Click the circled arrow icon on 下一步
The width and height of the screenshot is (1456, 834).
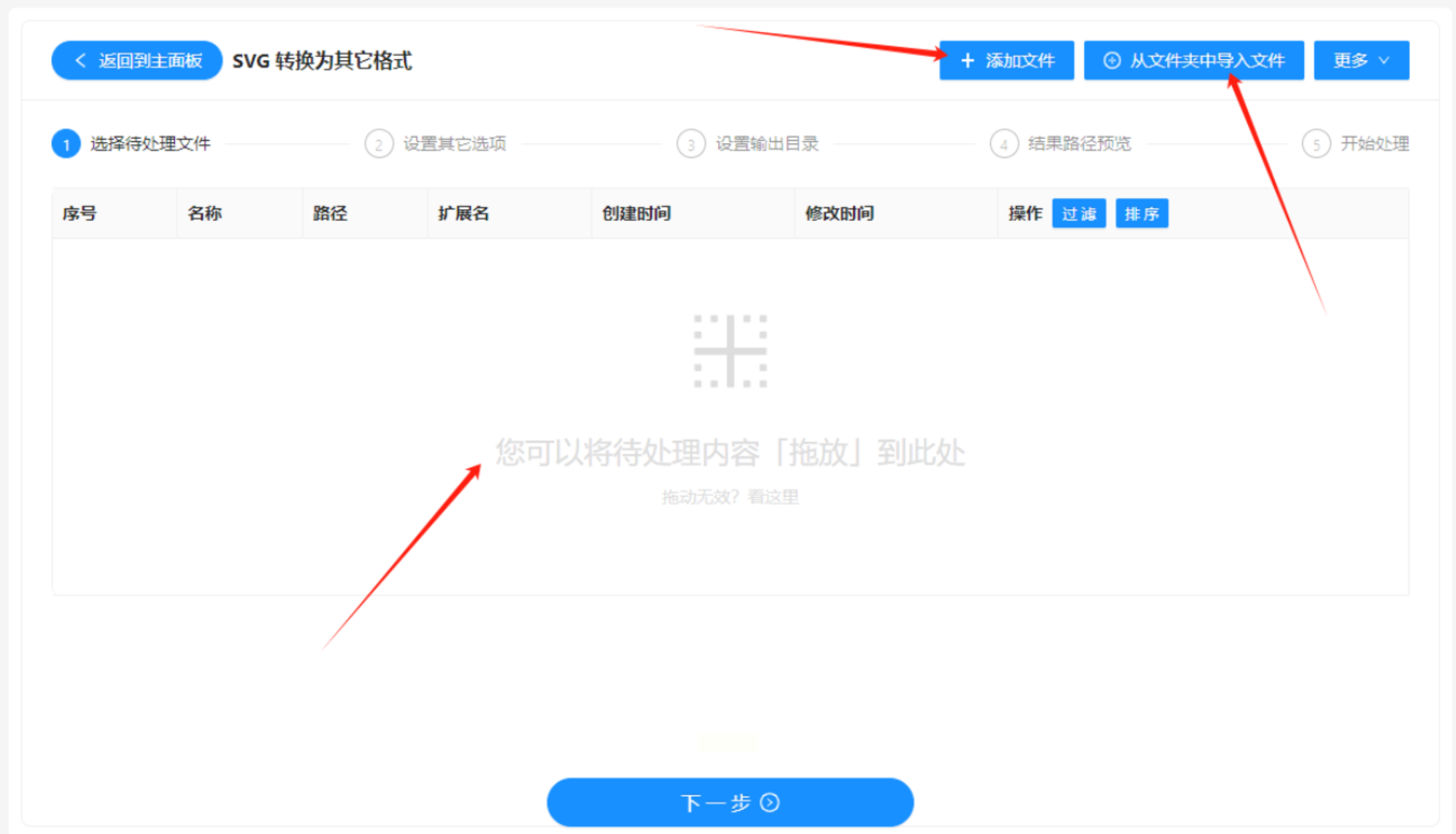click(x=770, y=802)
